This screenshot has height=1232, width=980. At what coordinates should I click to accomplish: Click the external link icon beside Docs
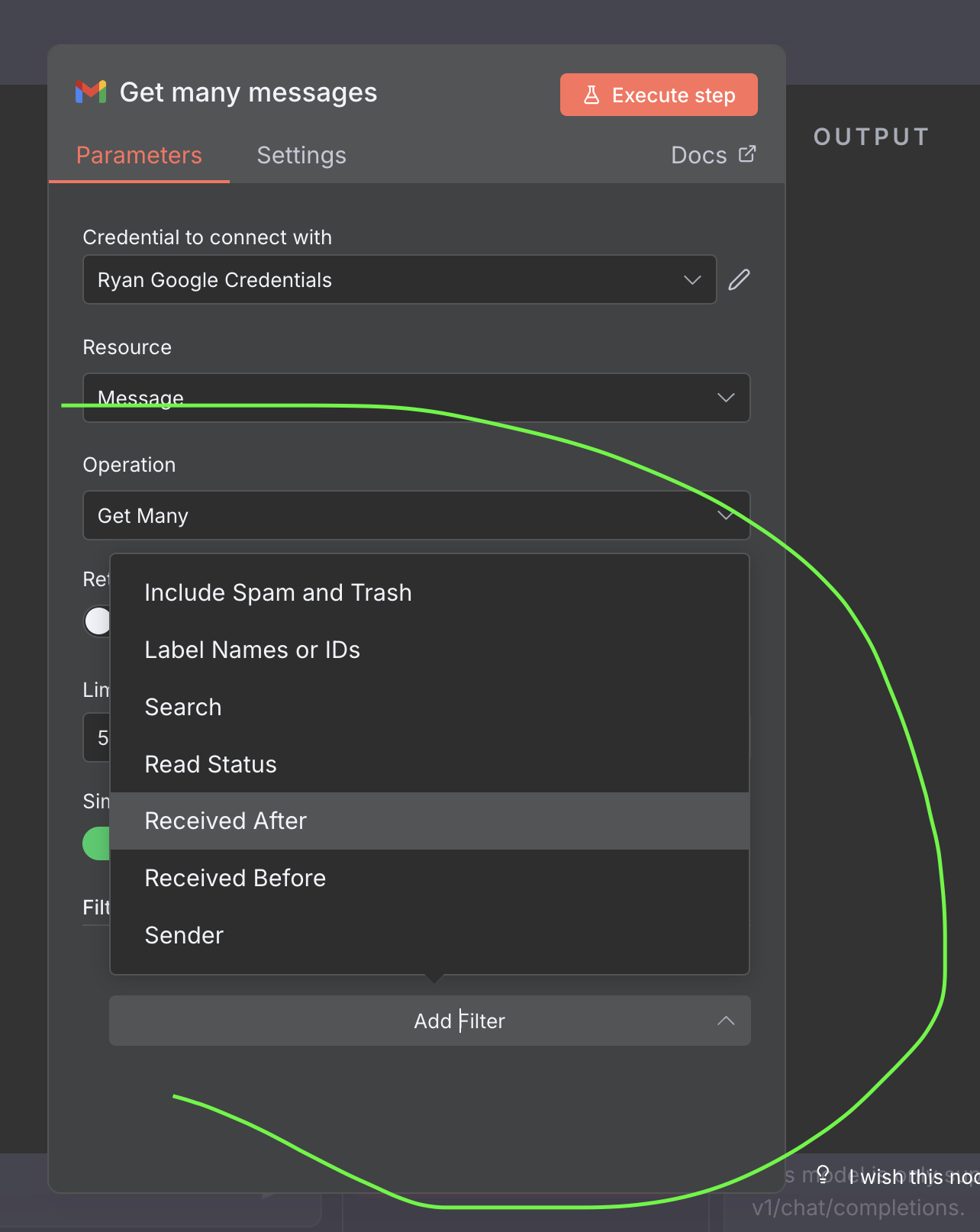click(747, 154)
